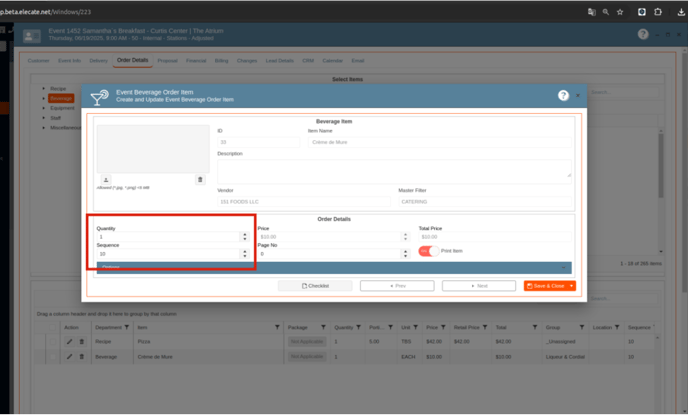Close the Event Beverage Order Item dialog
Screen dimensions: 688x416
(578, 96)
